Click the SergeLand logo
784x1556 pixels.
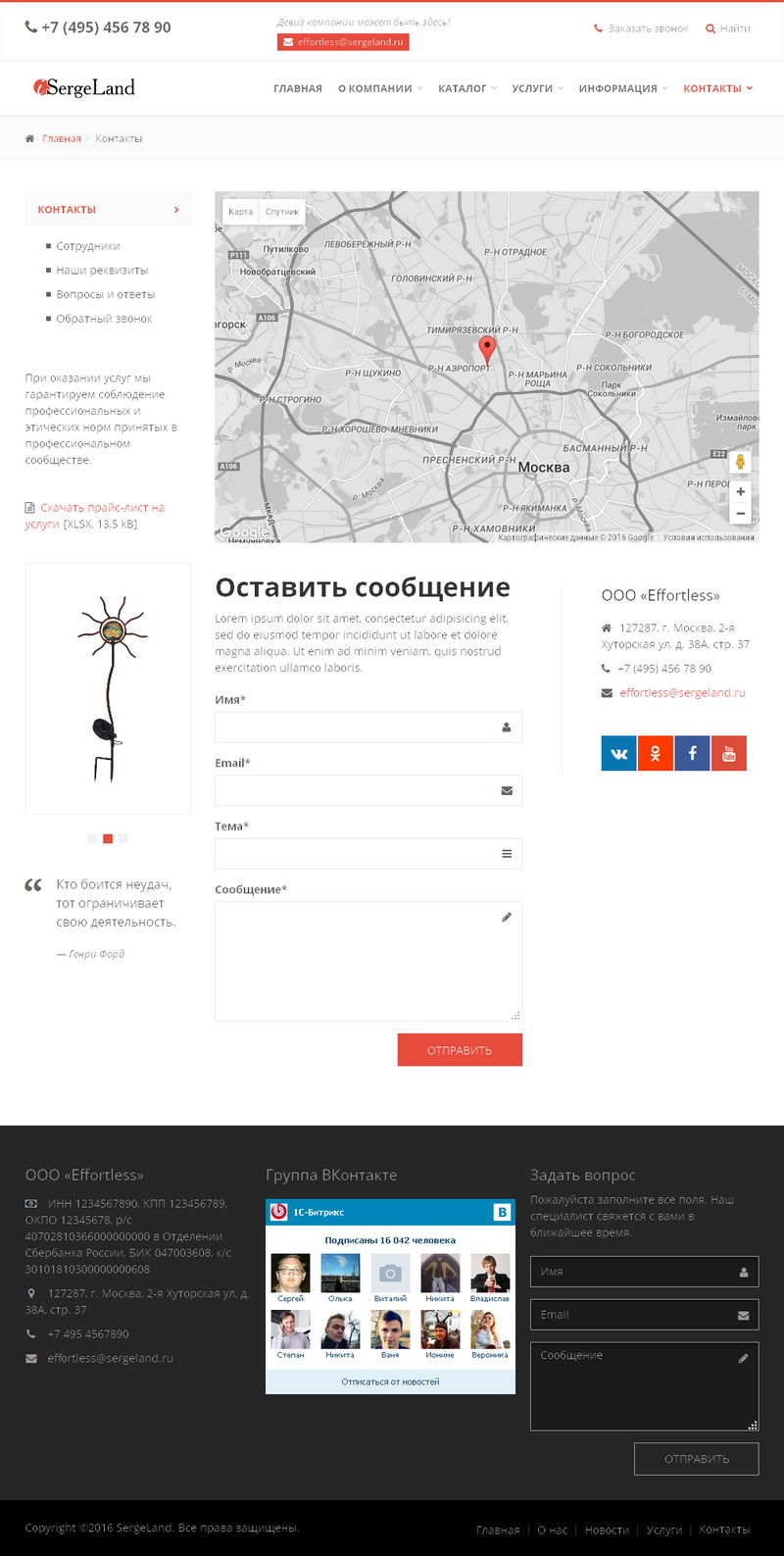[x=84, y=87]
